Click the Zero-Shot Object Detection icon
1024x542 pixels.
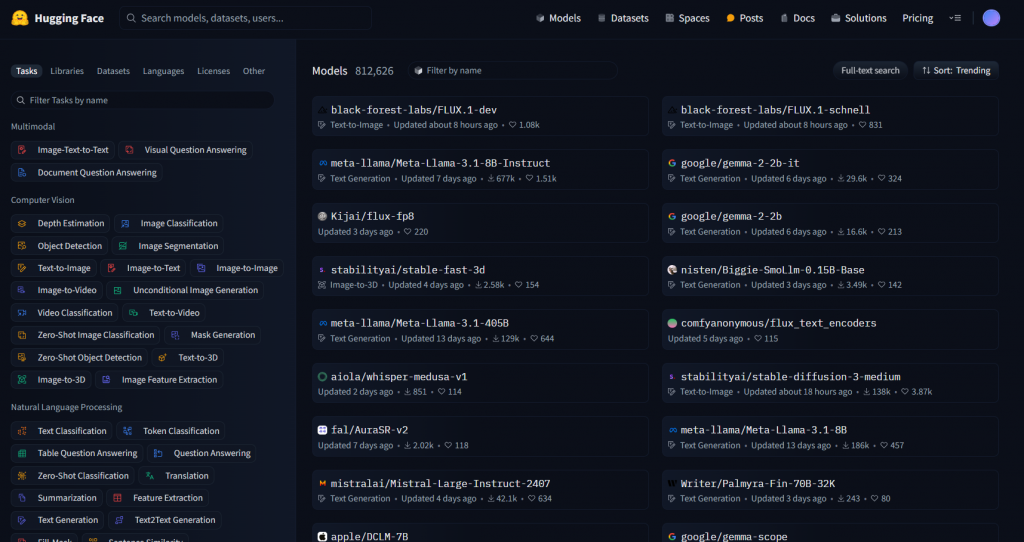(22, 357)
